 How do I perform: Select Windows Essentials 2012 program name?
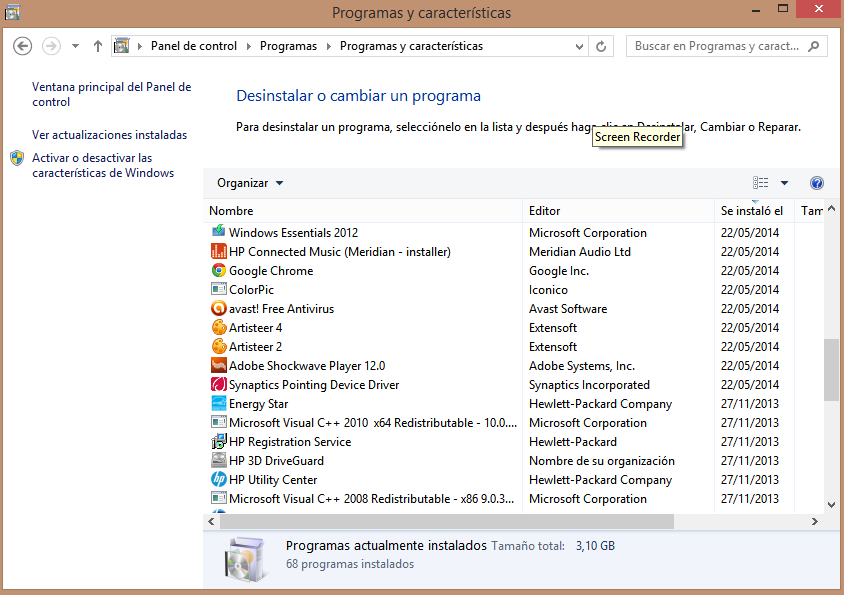pyautogui.click(x=293, y=233)
